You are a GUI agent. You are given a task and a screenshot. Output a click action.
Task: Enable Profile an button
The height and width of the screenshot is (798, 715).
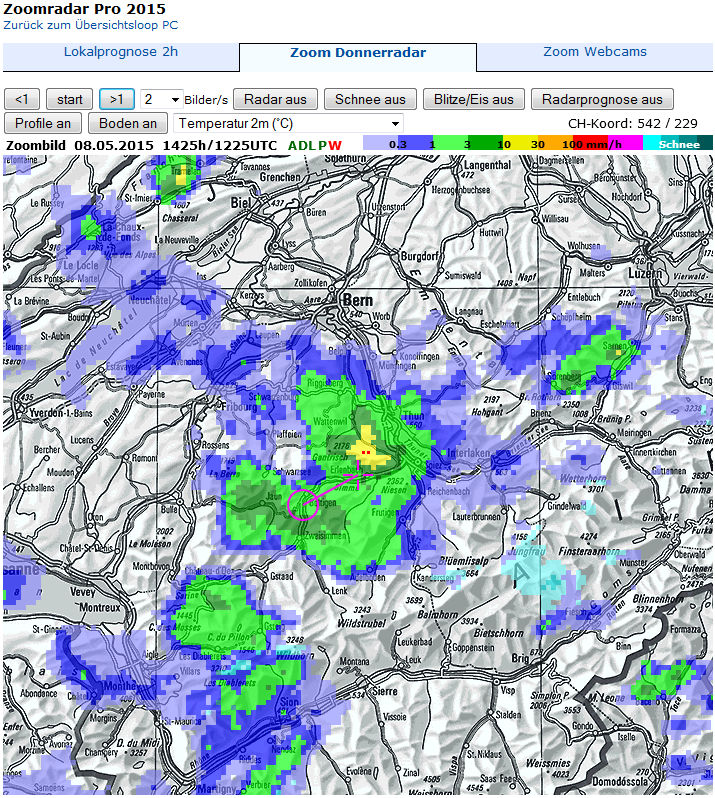point(43,123)
